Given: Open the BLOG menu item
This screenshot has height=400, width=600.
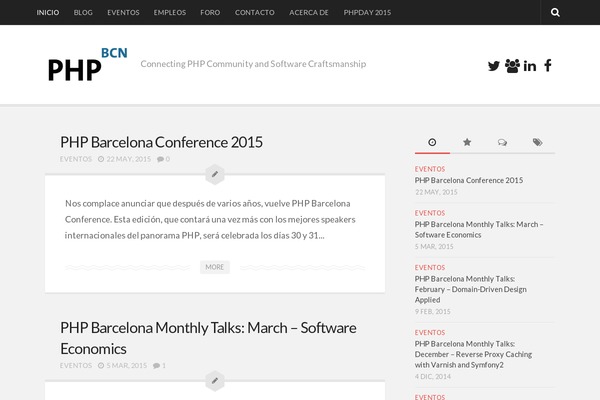Looking at the screenshot, I should [x=83, y=13].
